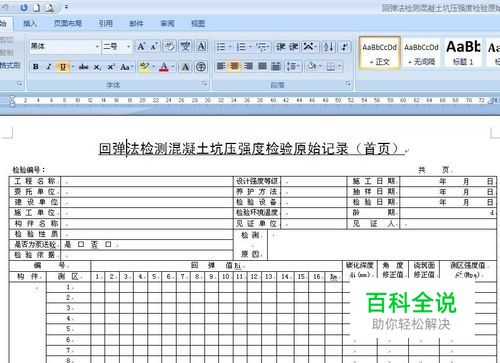Click the distributed alignment icon

[x=276, y=66]
